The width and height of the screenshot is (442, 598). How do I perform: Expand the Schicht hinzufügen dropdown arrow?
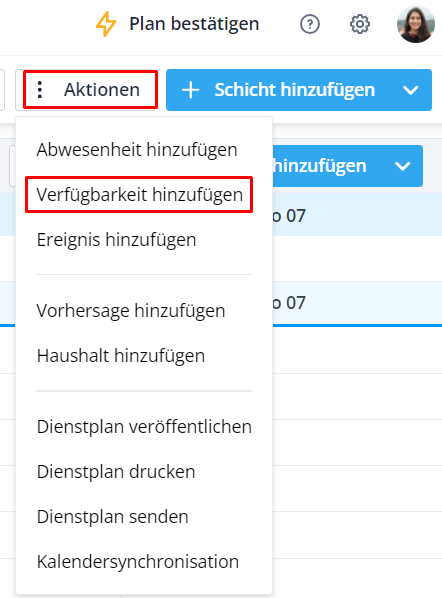coord(411,90)
